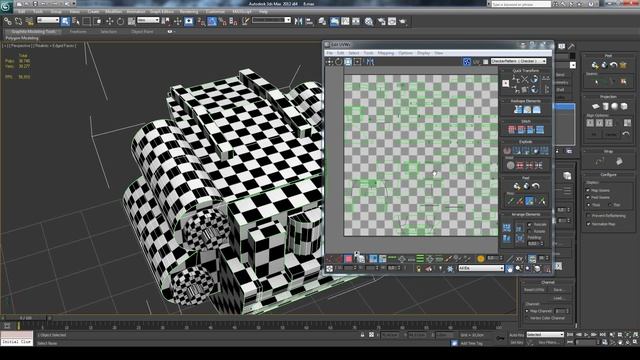Image resolution: width=640 pixels, height=360 pixels.
Task: Open Tools menu in Edit UVWs window
Action: tap(368, 53)
